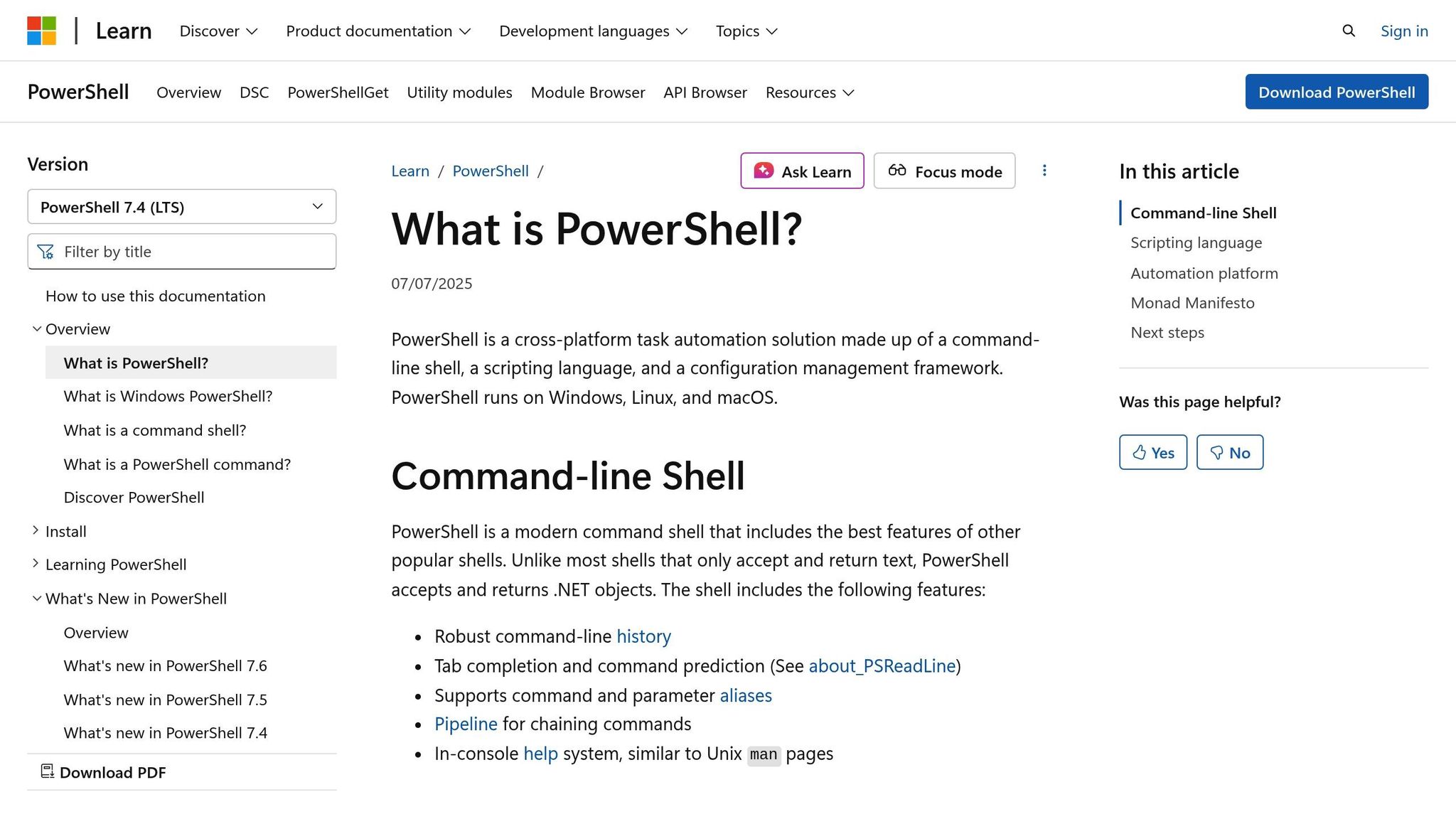1456x819 pixels.
Task: Open the history link in the bullet list
Action: 643,636
